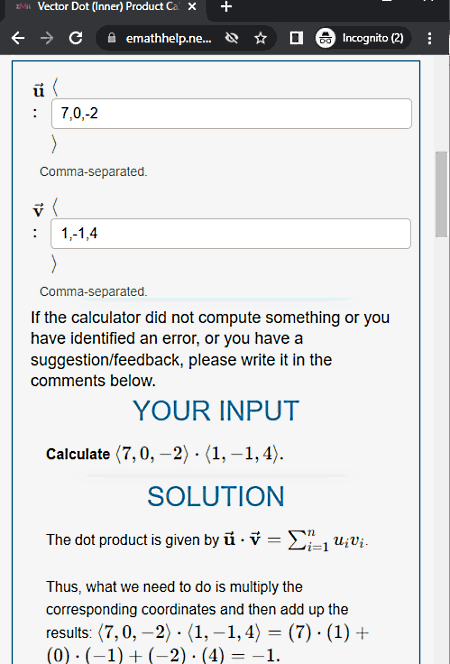Reload the emathhelp page

pyautogui.click(x=76, y=38)
